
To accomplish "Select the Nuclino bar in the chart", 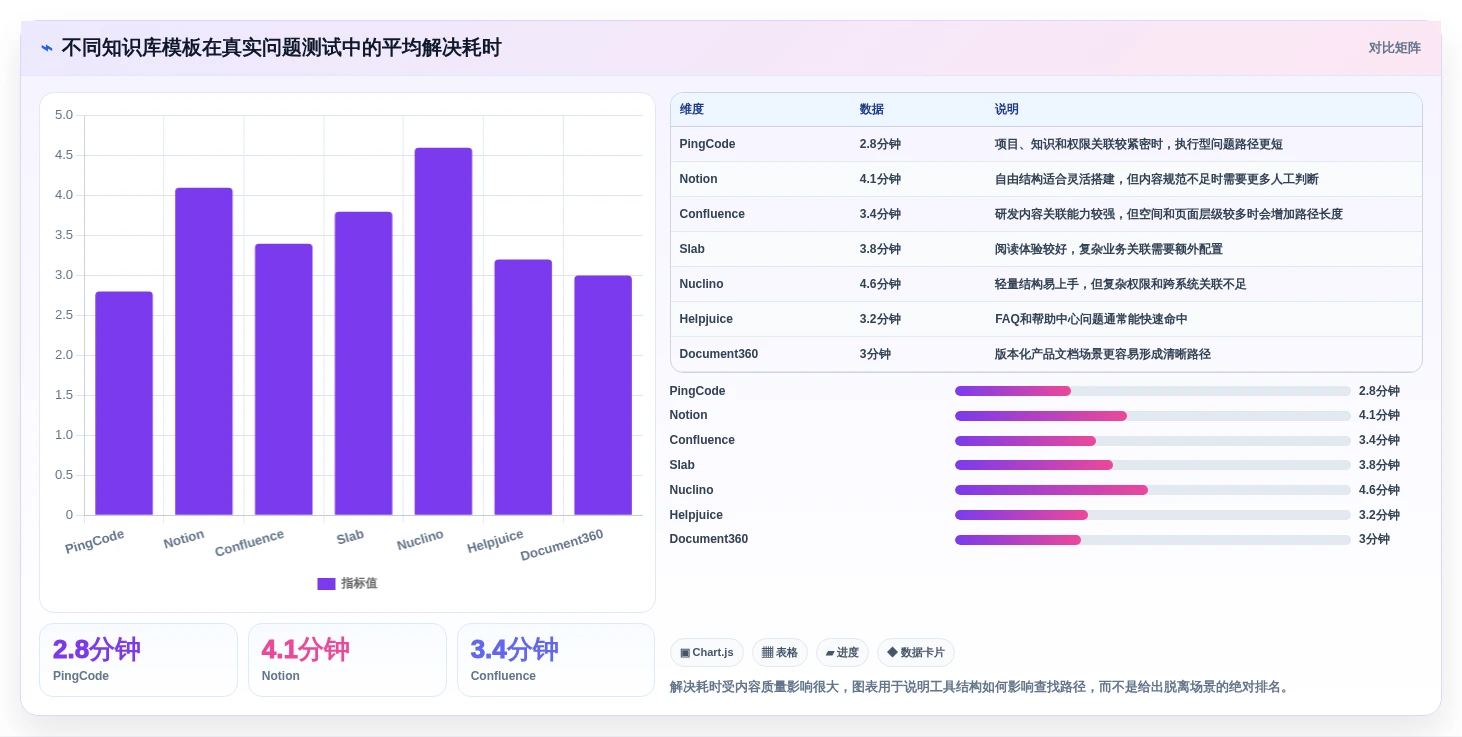I will [443, 331].
